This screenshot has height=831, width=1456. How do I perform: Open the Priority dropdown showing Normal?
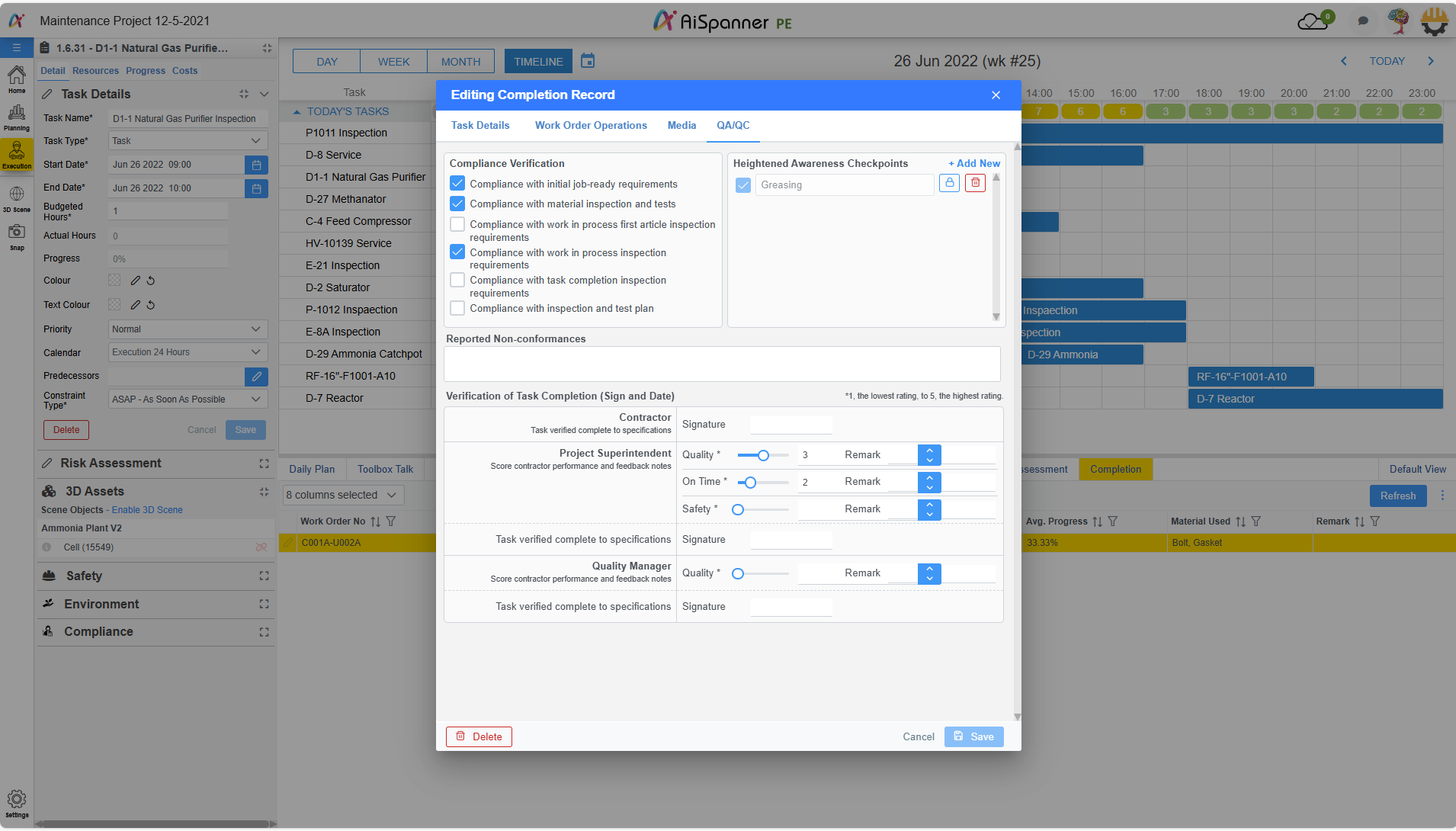(188, 329)
